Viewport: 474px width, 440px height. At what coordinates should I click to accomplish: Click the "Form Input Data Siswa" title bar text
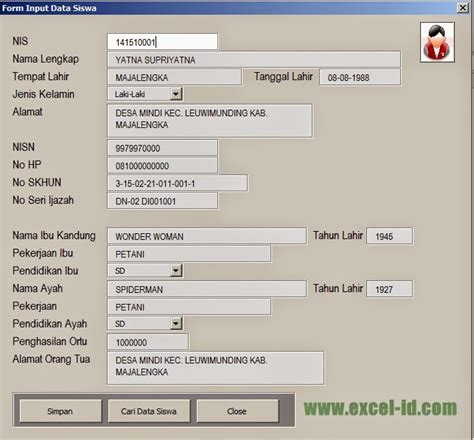[49, 8]
